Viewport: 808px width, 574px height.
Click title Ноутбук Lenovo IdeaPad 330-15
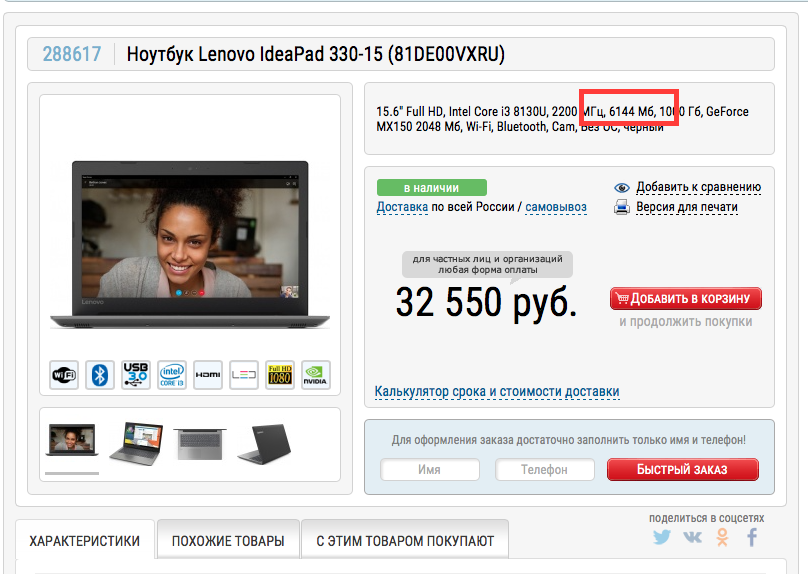tap(316, 54)
